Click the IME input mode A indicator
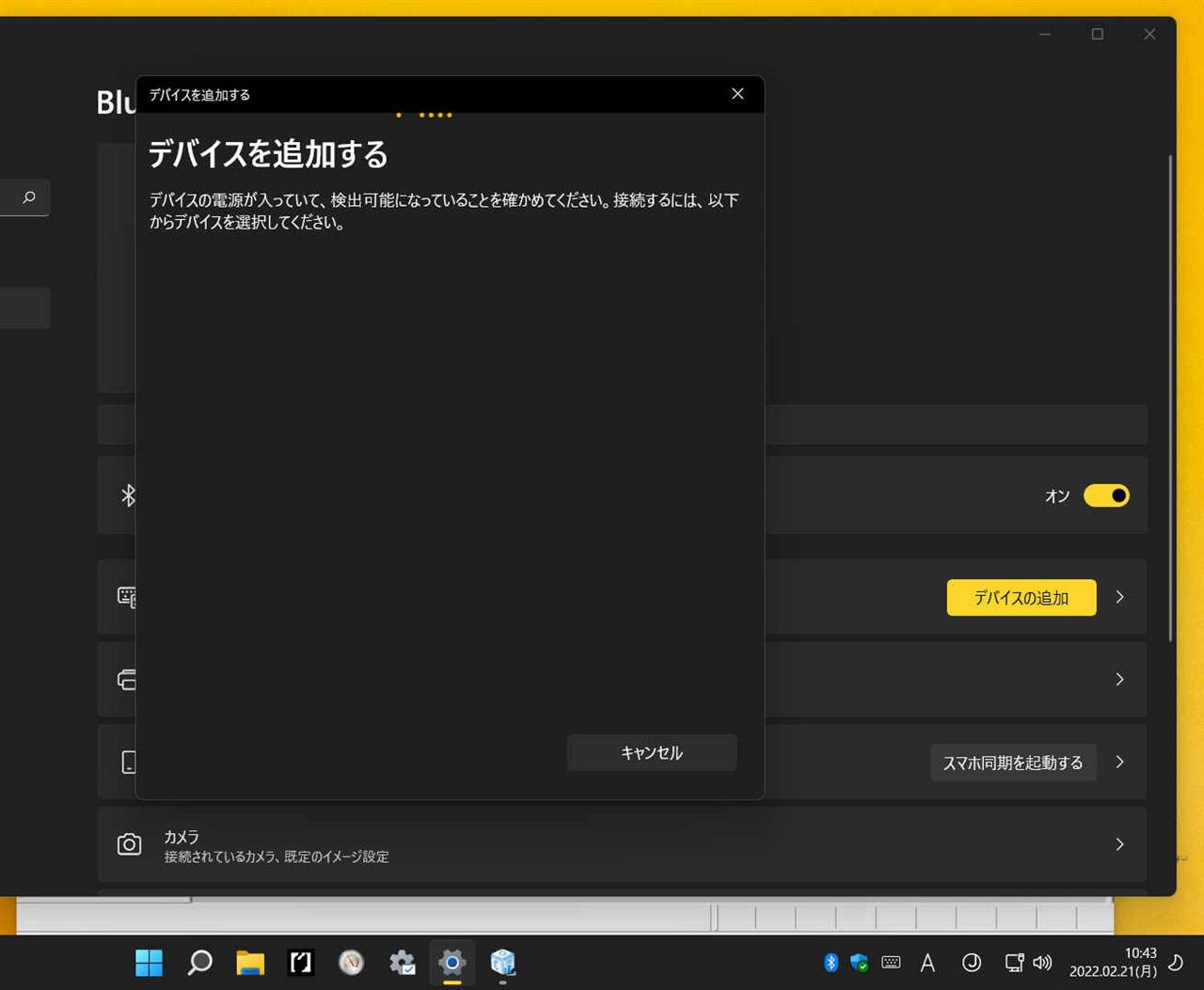This screenshot has height=990, width=1204. click(927, 963)
